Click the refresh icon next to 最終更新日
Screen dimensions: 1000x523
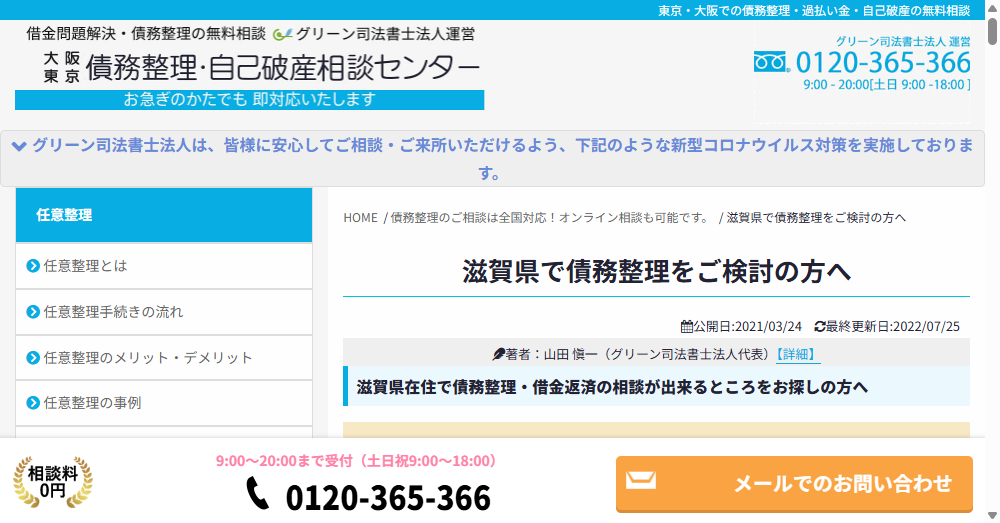820,326
